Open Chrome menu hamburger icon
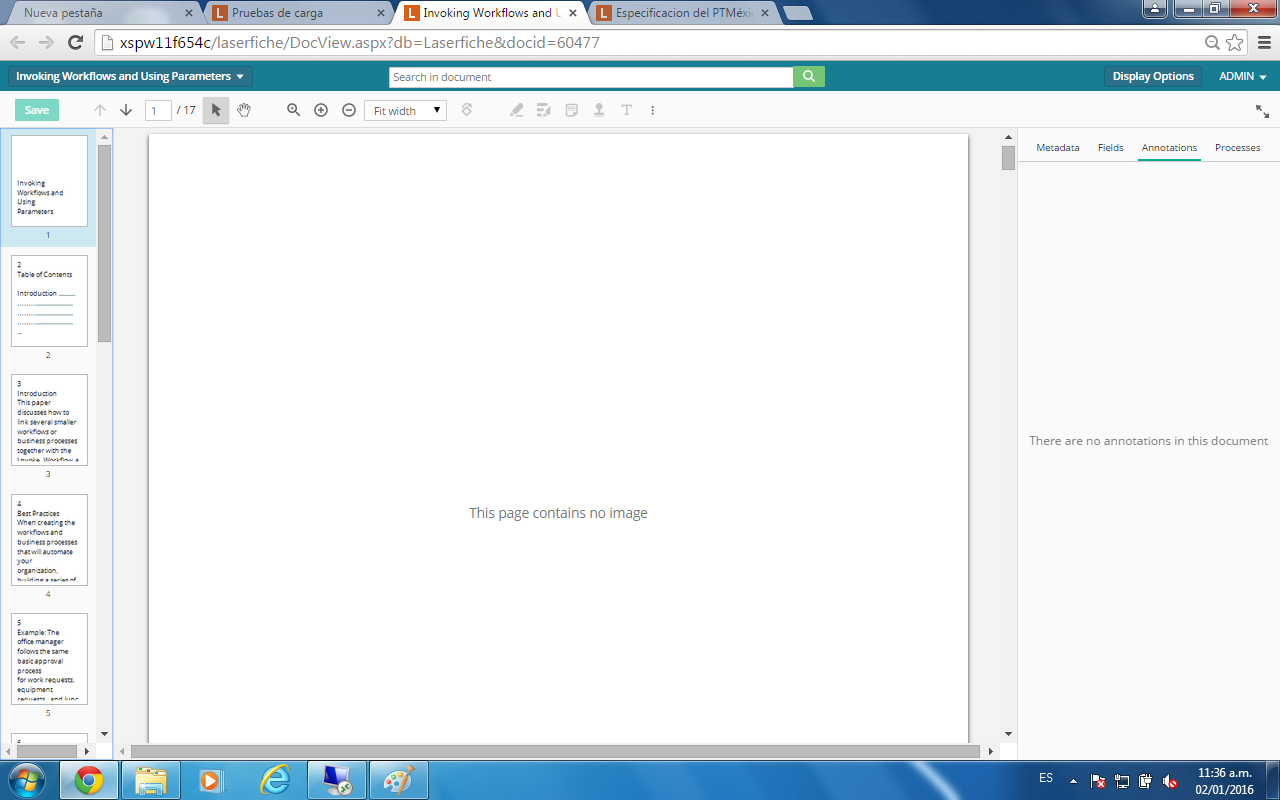This screenshot has width=1280, height=800. click(x=1264, y=42)
